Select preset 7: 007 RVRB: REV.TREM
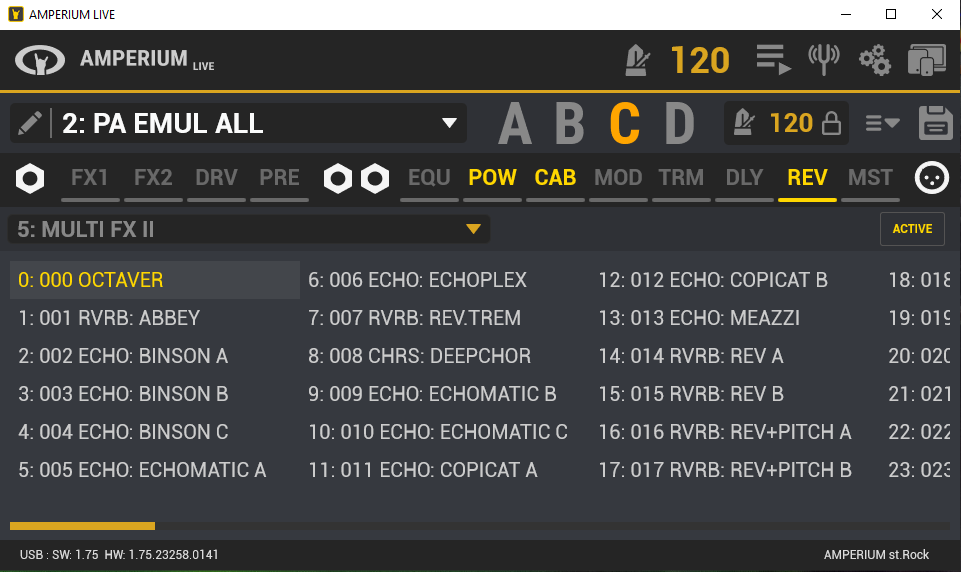 [445, 318]
